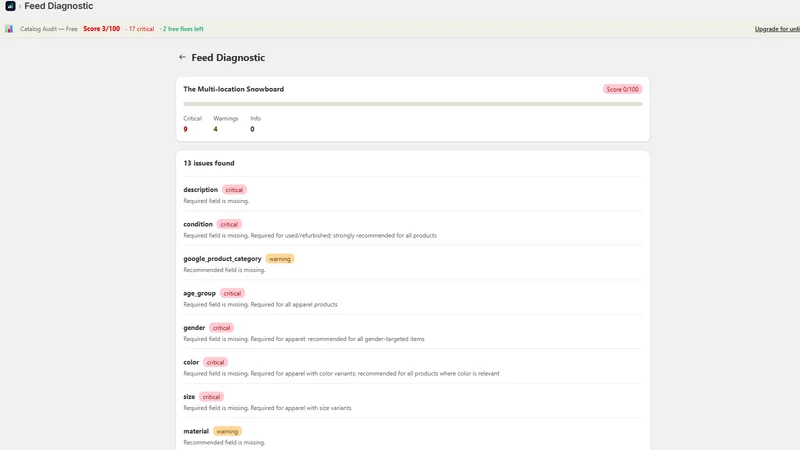This screenshot has width=800, height=450.
Task: Click the back arrow beside Feed Diagnostic
Action: [182, 57]
